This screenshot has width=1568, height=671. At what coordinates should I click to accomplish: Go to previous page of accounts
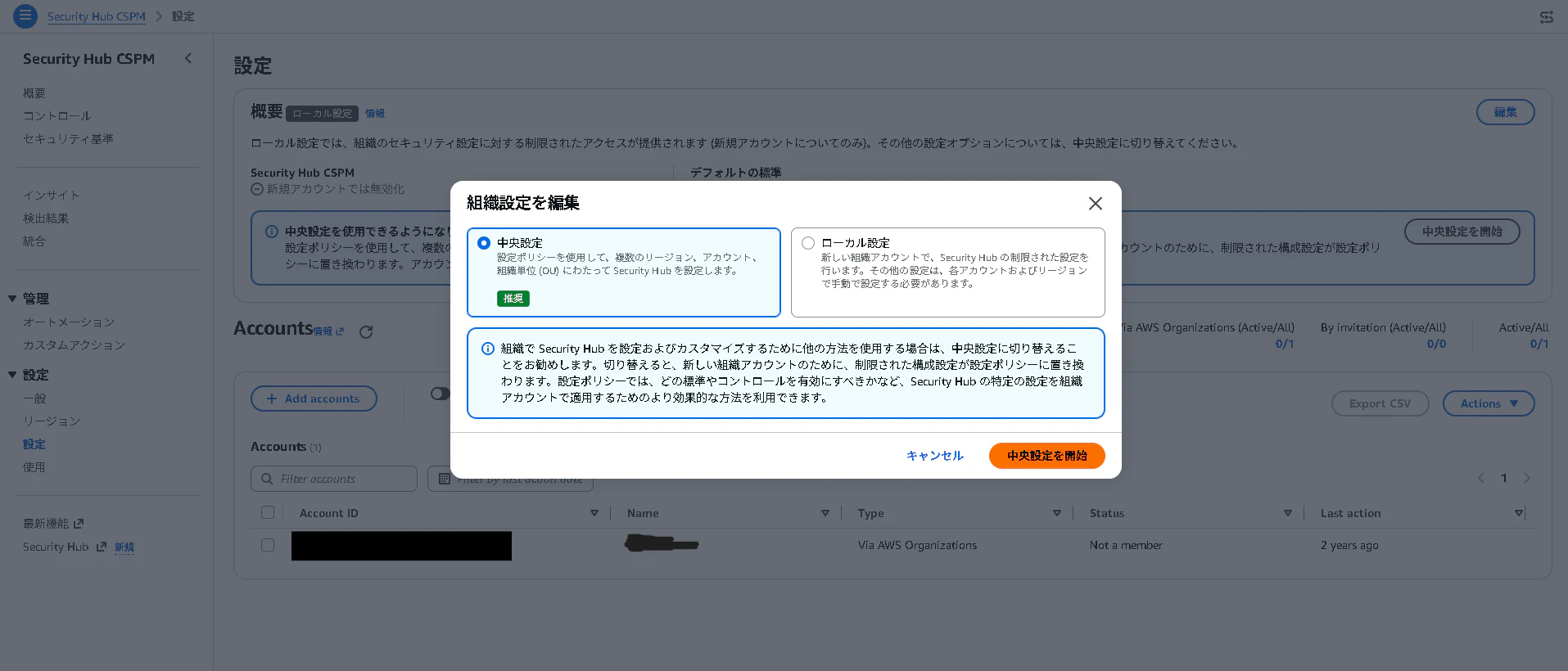pos(1480,478)
